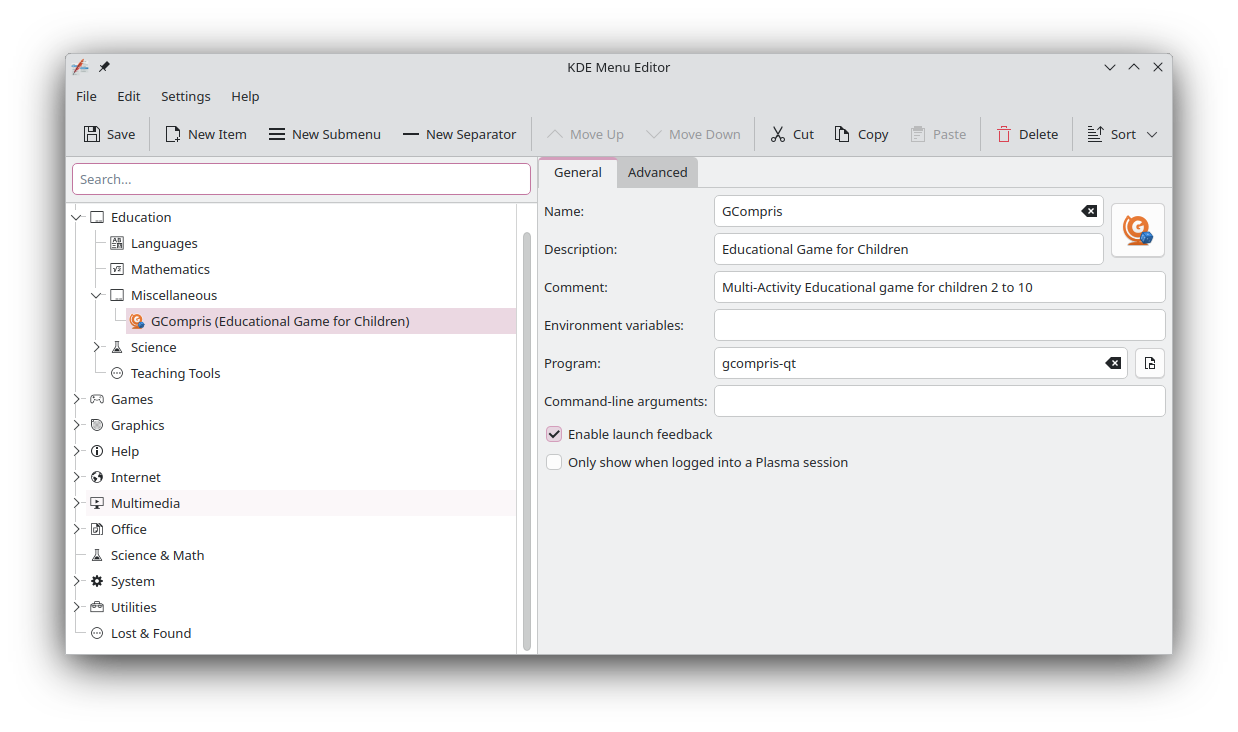The width and height of the screenshot is (1238, 732).
Task: Enable Only show when logged into Plasma session
Action: [554, 462]
